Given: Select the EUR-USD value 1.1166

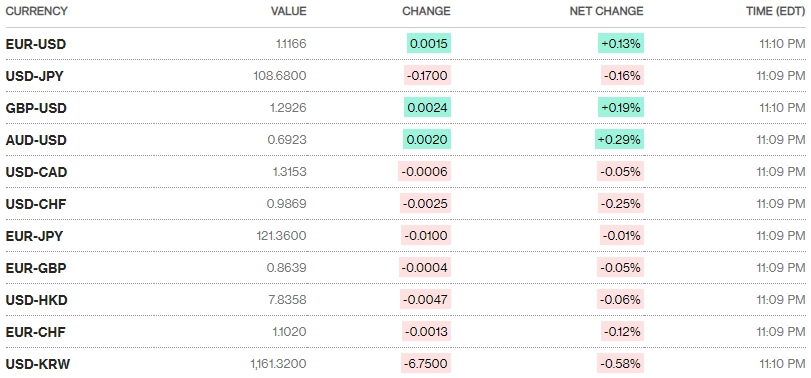Looking at the screenshot, I should 291,44.
